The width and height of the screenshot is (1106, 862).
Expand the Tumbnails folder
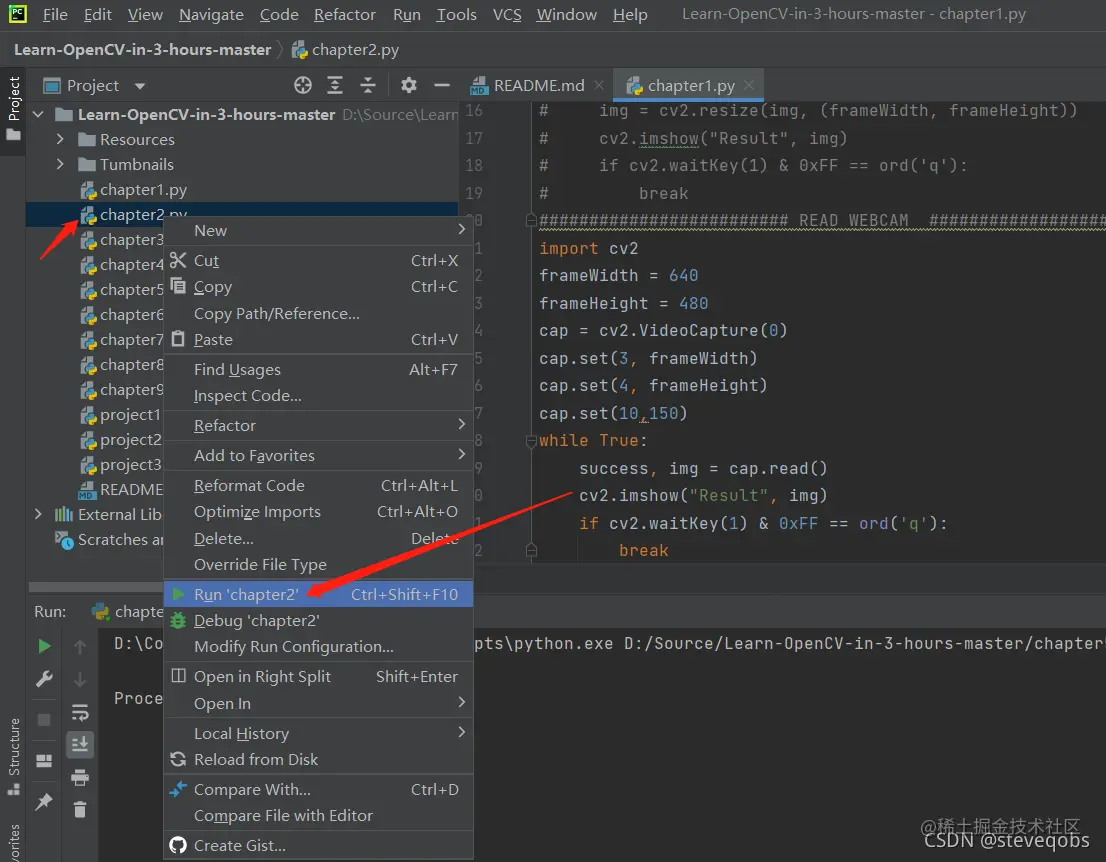coord(60,164)
